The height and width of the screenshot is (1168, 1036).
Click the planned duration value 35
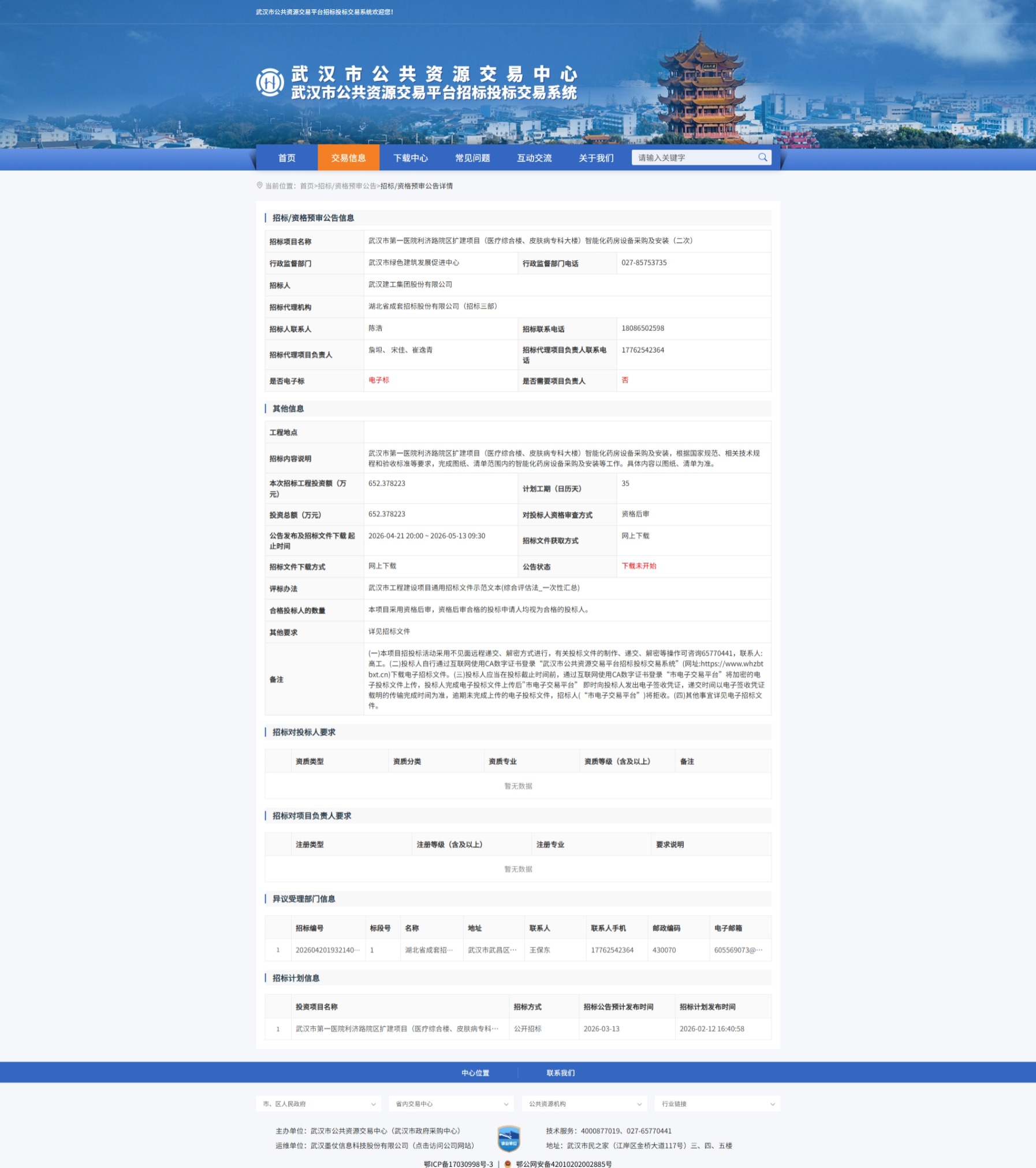[625, 483]
